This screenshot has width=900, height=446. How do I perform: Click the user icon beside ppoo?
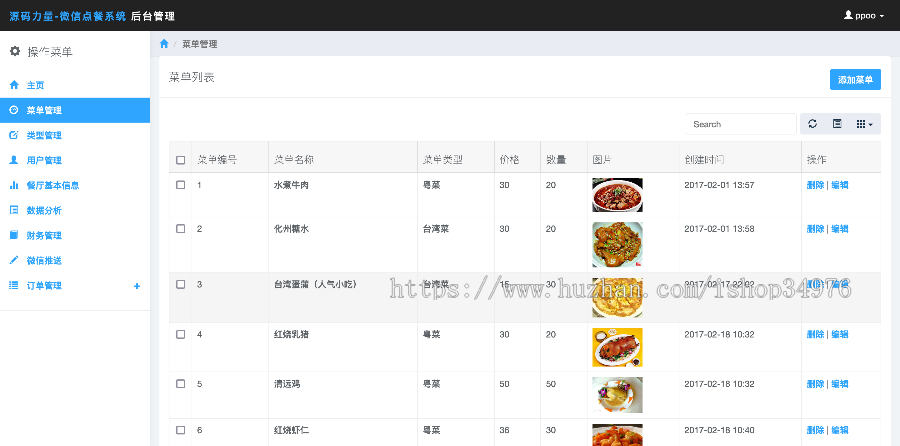click(848, 15)
